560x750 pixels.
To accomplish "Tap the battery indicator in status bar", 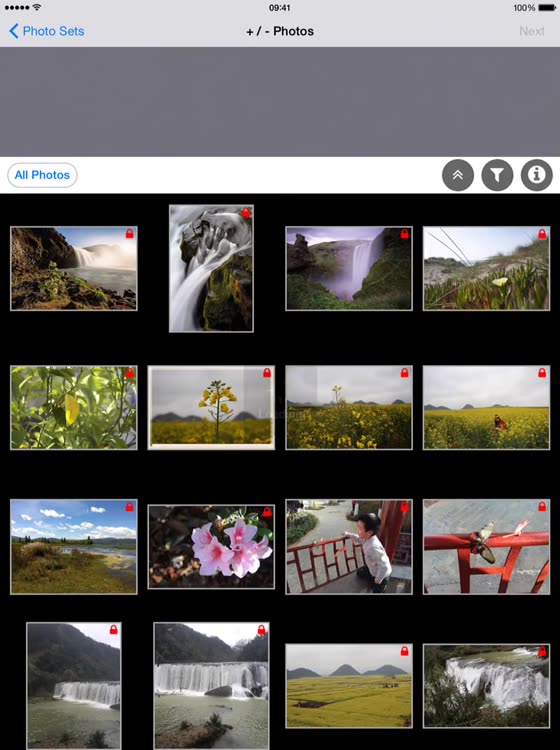I will point(547,8).
